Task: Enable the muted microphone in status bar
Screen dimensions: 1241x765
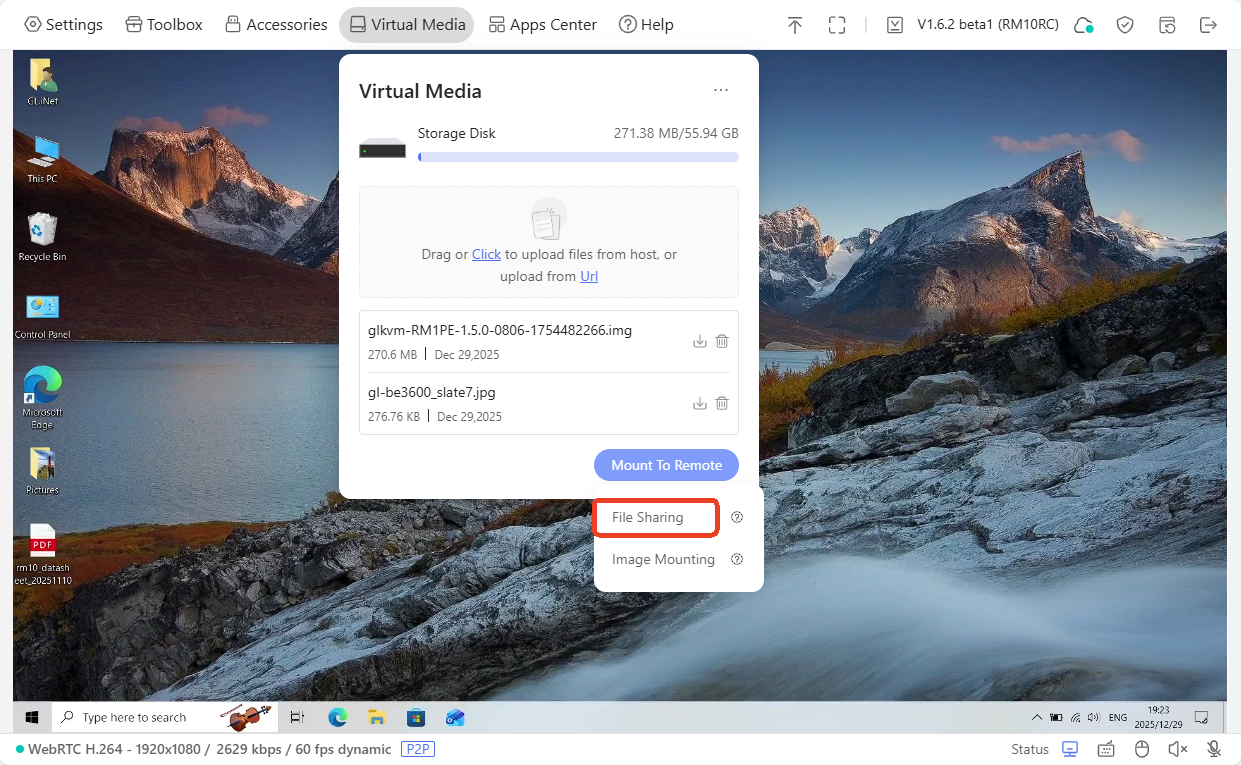Action: (1214, 749)
